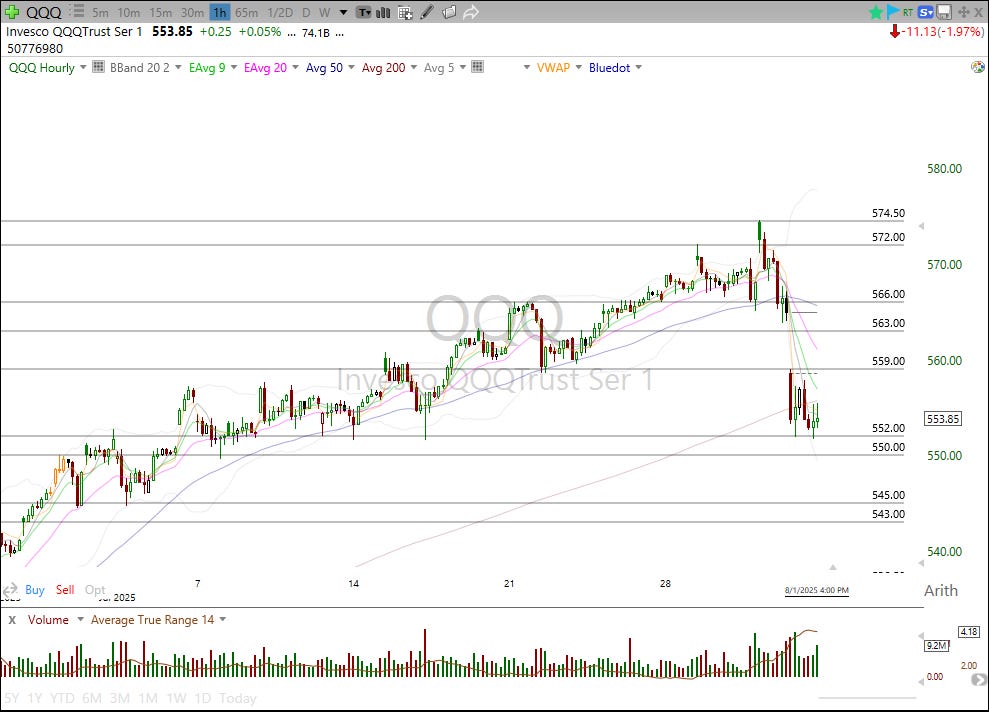The width and height of the screenshot is (989, 712).
Task: Select the YTD range
Action: click(x=62, y=698)
